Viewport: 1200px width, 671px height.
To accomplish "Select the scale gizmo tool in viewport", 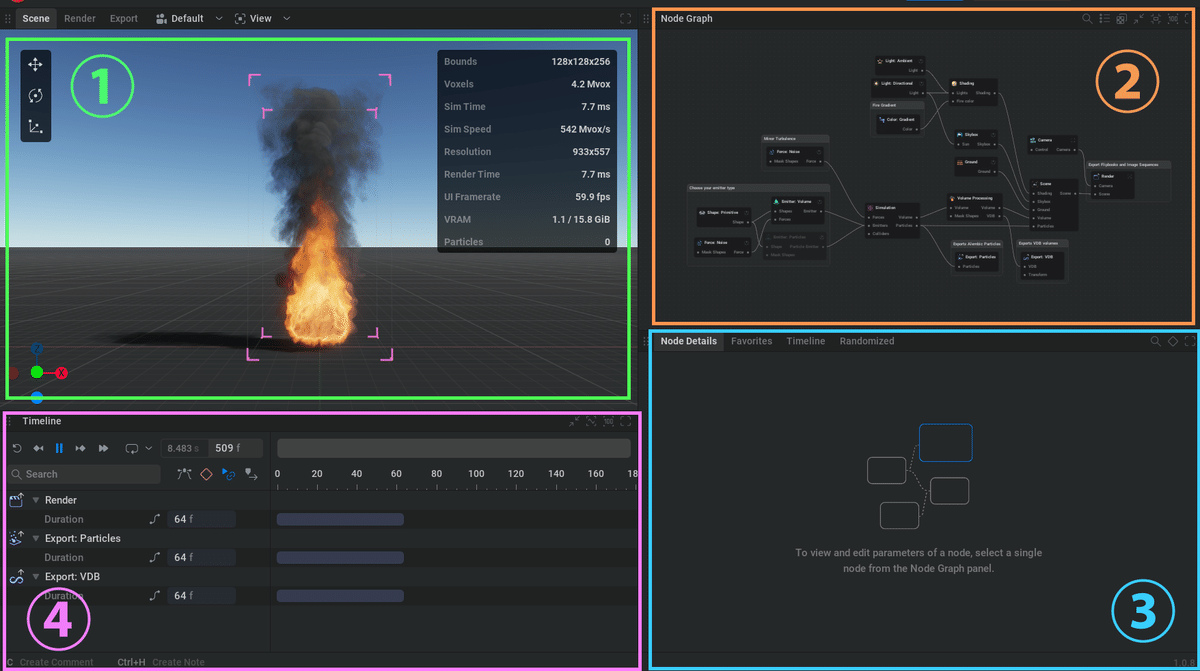I will pyautogui.click(x=35, y=126).
